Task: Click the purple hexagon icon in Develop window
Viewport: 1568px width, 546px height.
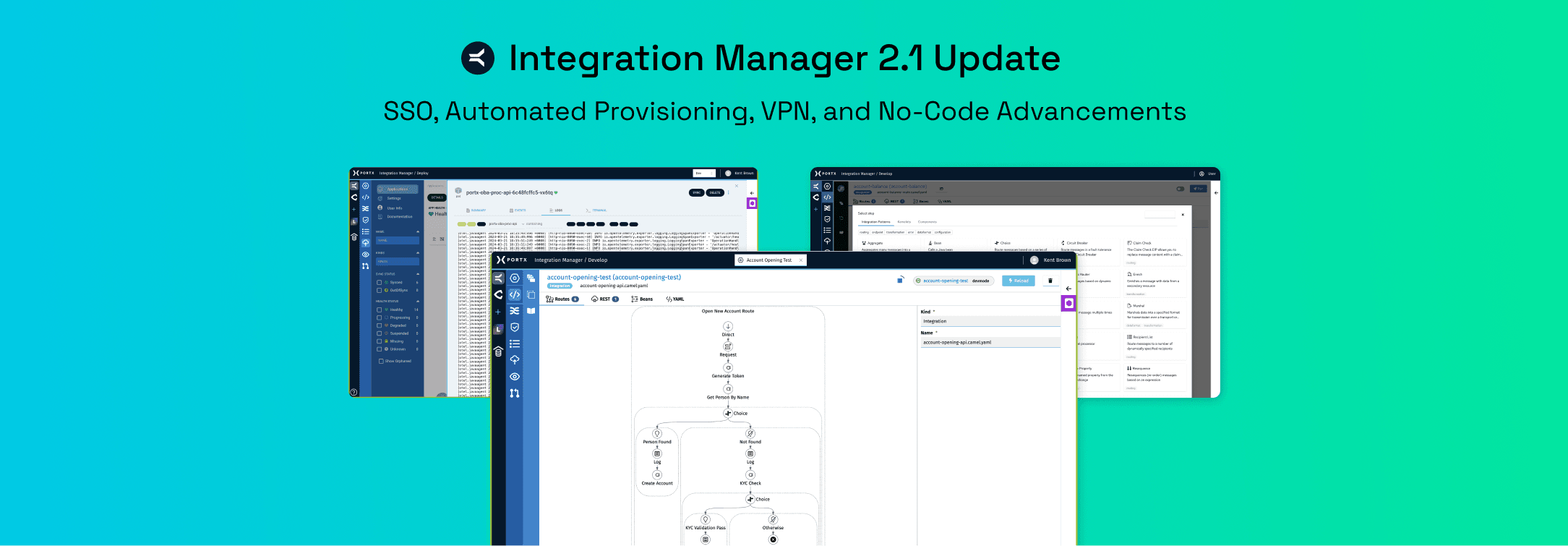Action: (1068, 303)
